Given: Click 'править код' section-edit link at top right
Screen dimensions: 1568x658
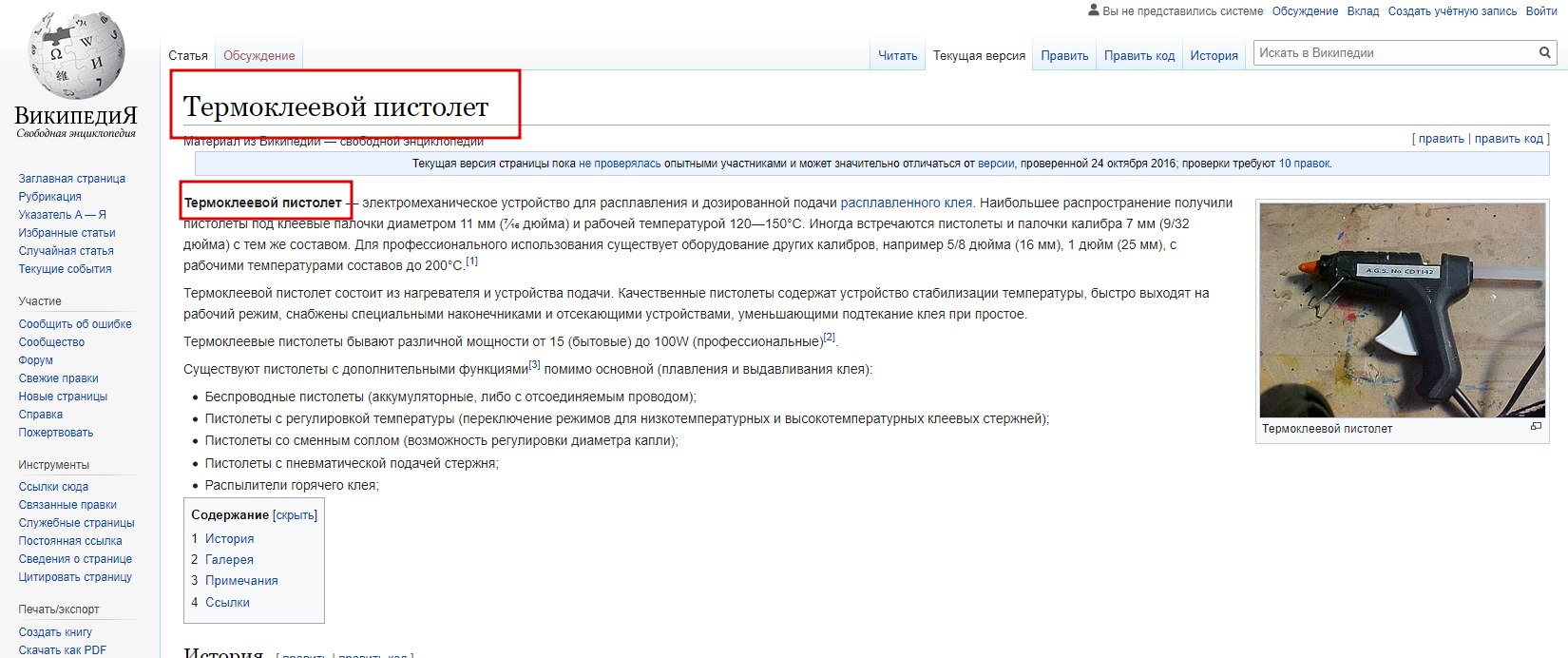Looking at the screenshot, I should click(1509, 139).
